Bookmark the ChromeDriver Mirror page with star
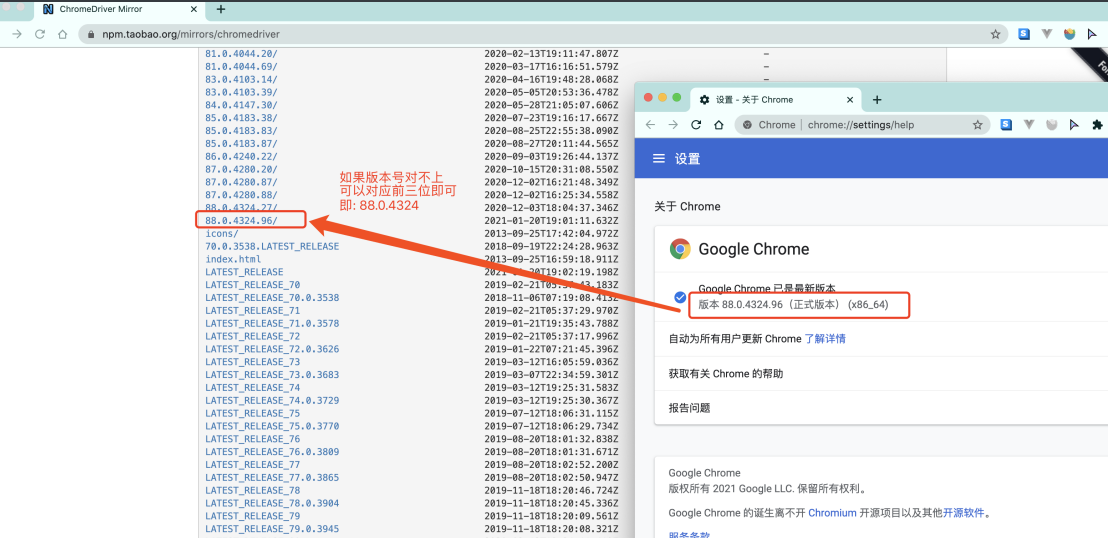Image resolution: width=1108 pixels, height=538 pixels. (995, 34)
